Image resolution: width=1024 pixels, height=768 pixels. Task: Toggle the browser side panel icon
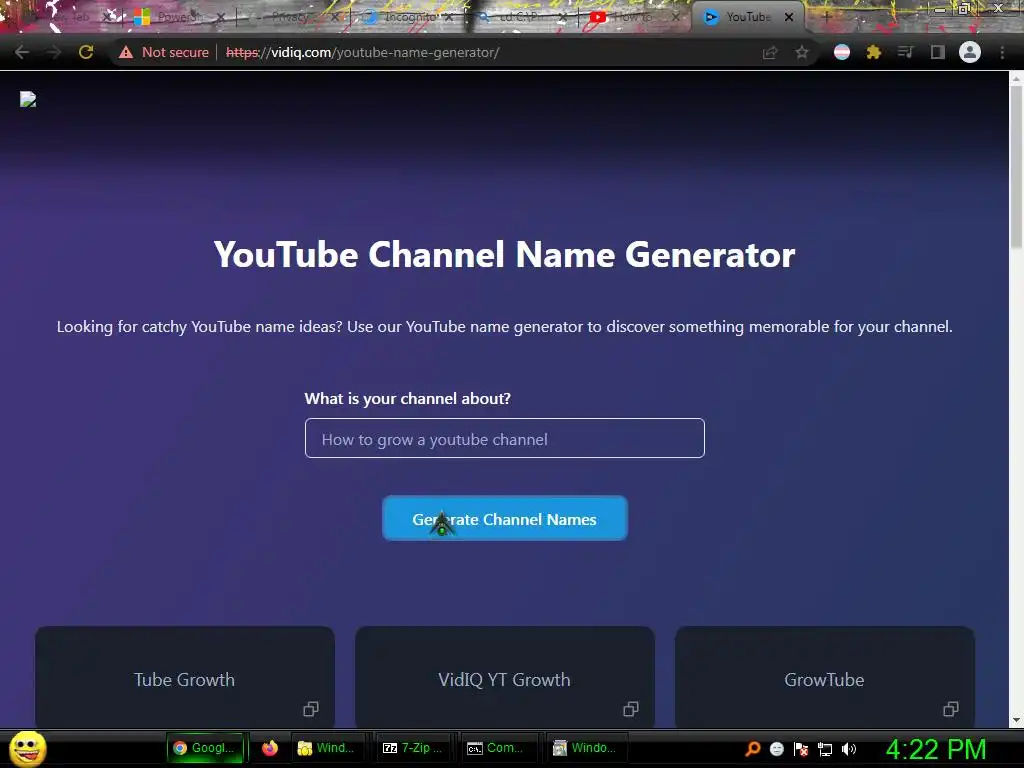click(x=938, y=52)
